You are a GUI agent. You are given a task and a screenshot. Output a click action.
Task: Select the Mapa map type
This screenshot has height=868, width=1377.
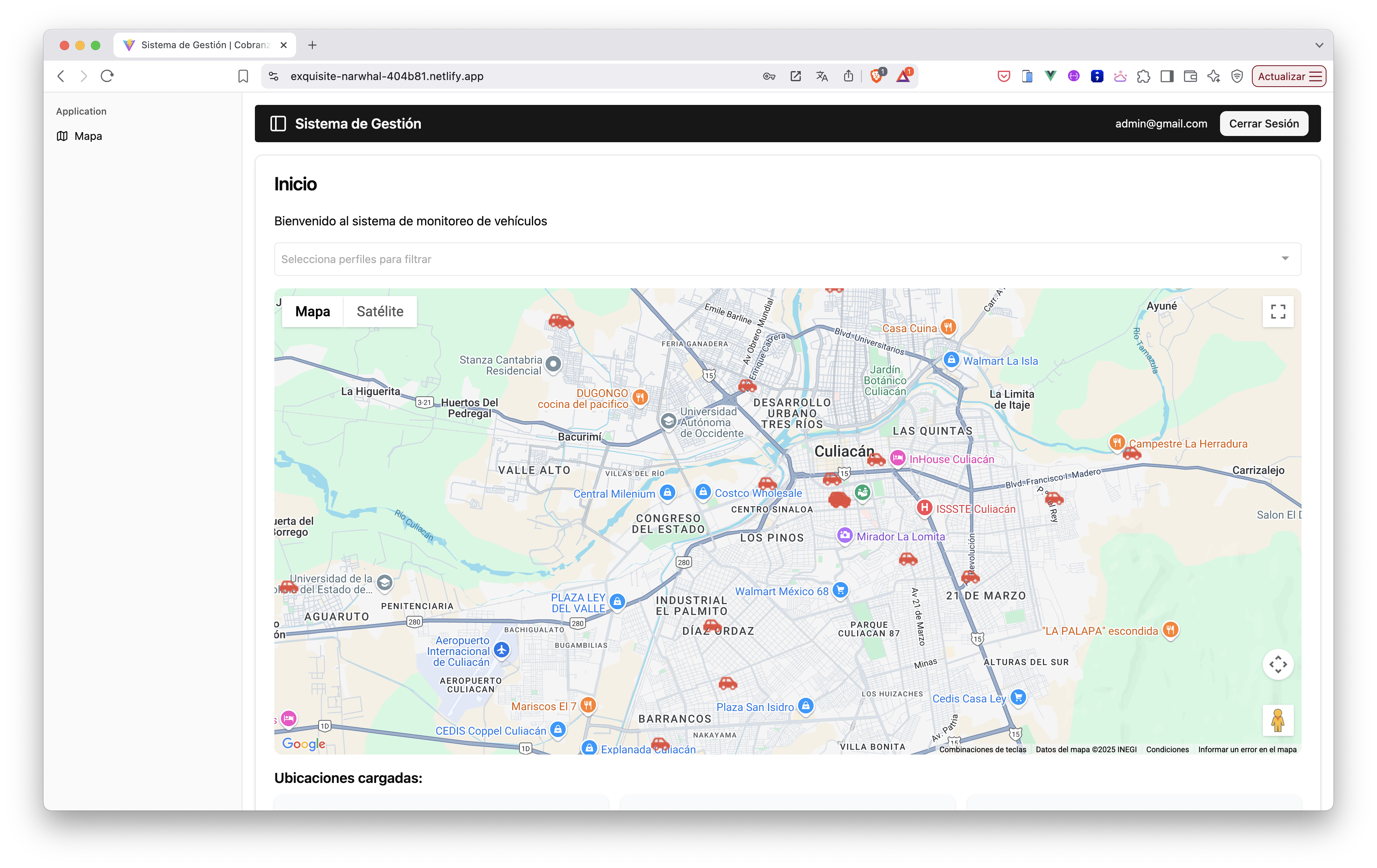click(313, 312)
